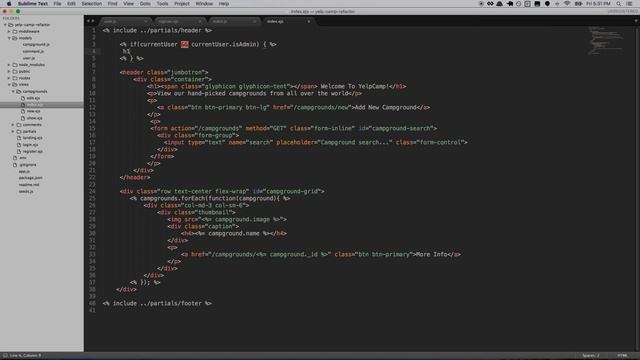This screenshot has width=640, height=360.
Task: Open login.ejs in the sidebar
Action: 30,145
